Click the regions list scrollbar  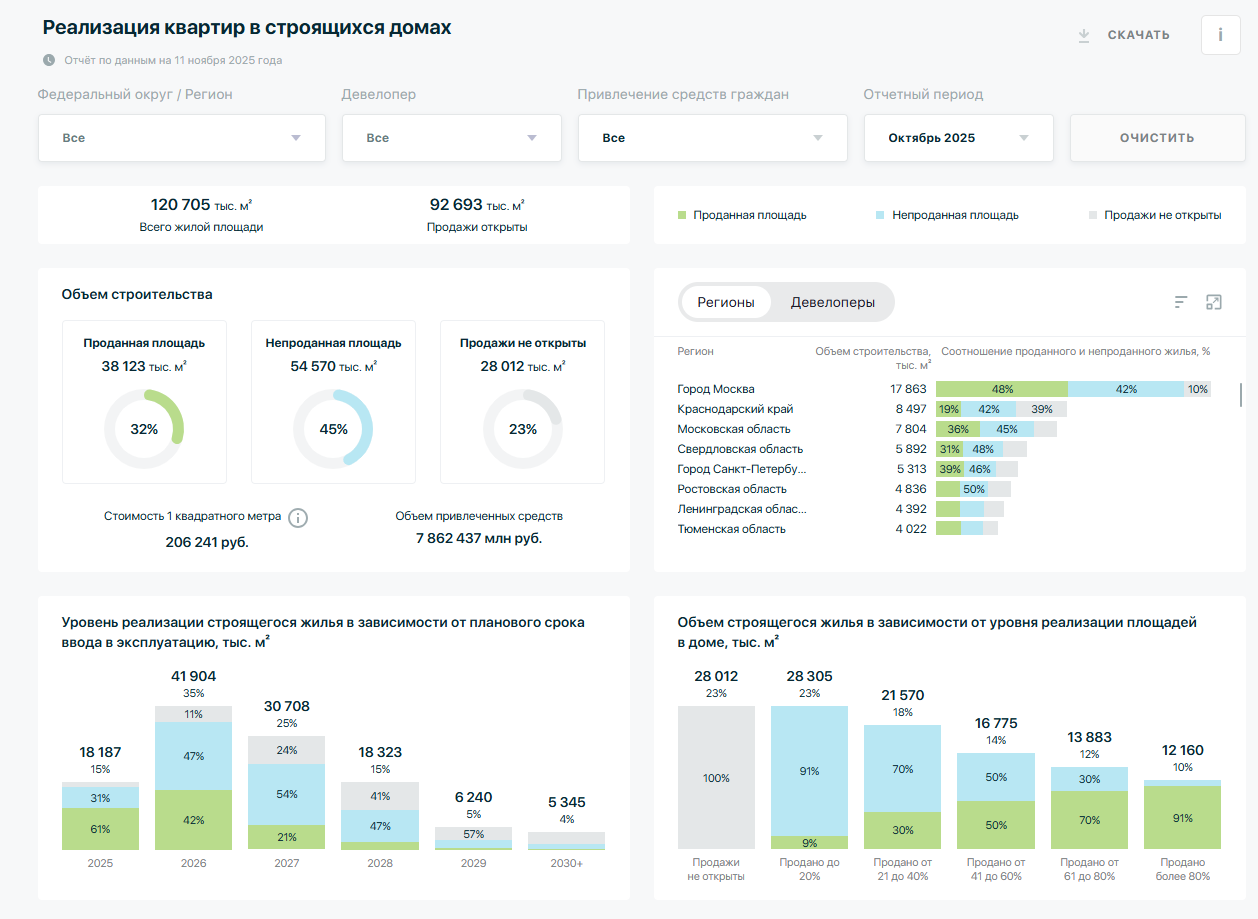(x=1241, y=395)
